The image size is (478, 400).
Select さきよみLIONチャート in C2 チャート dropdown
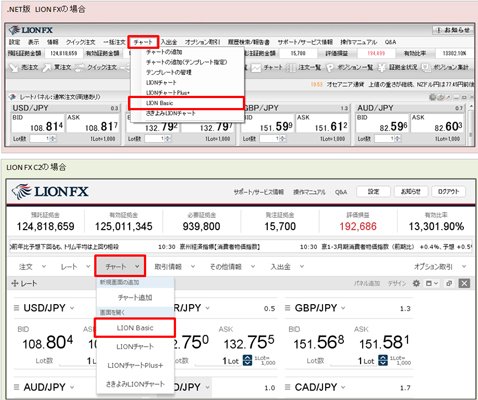point(135,384)
